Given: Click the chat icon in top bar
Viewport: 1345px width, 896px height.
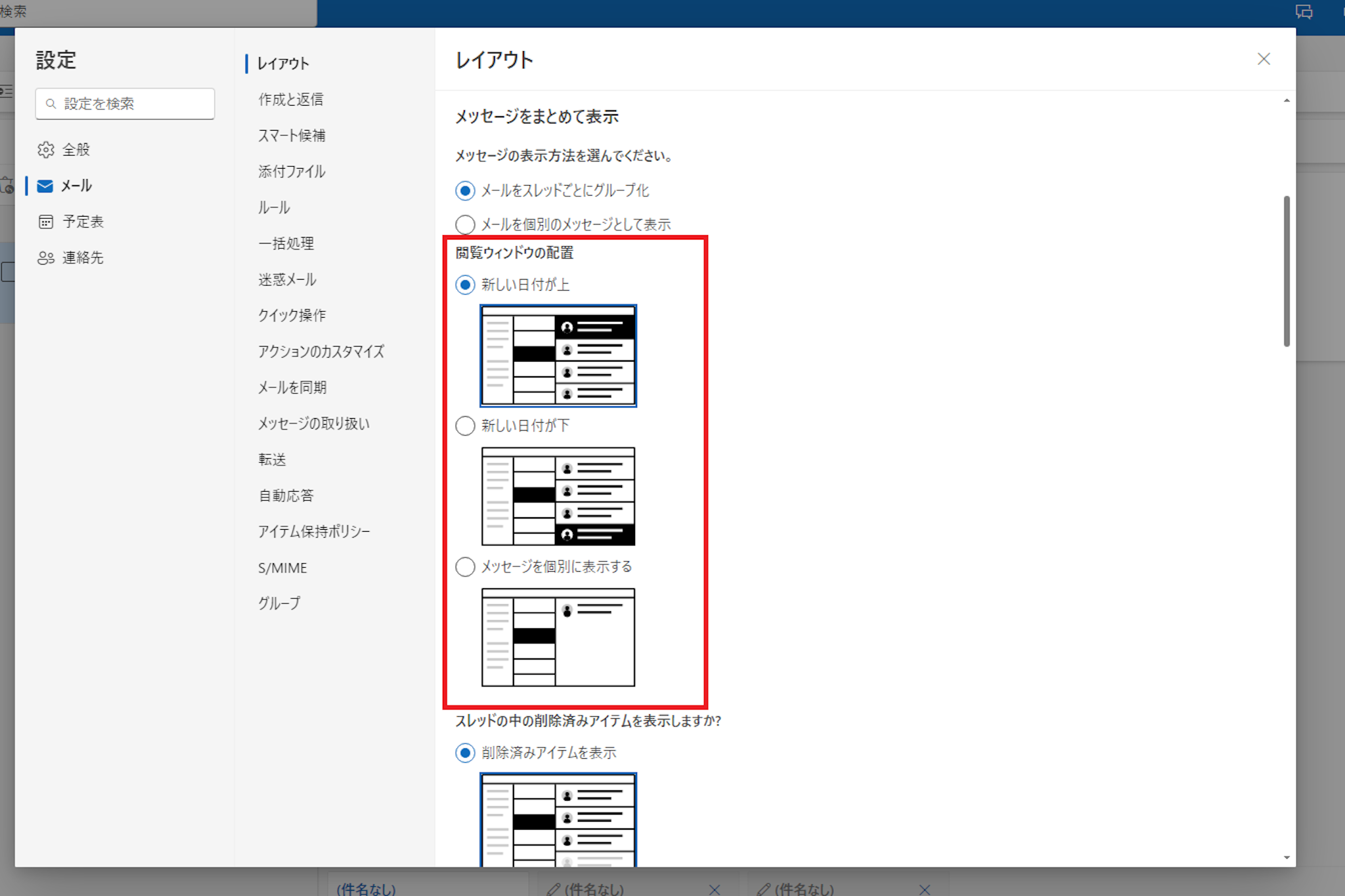Looking at the screenshot, I should point(1304,12).
